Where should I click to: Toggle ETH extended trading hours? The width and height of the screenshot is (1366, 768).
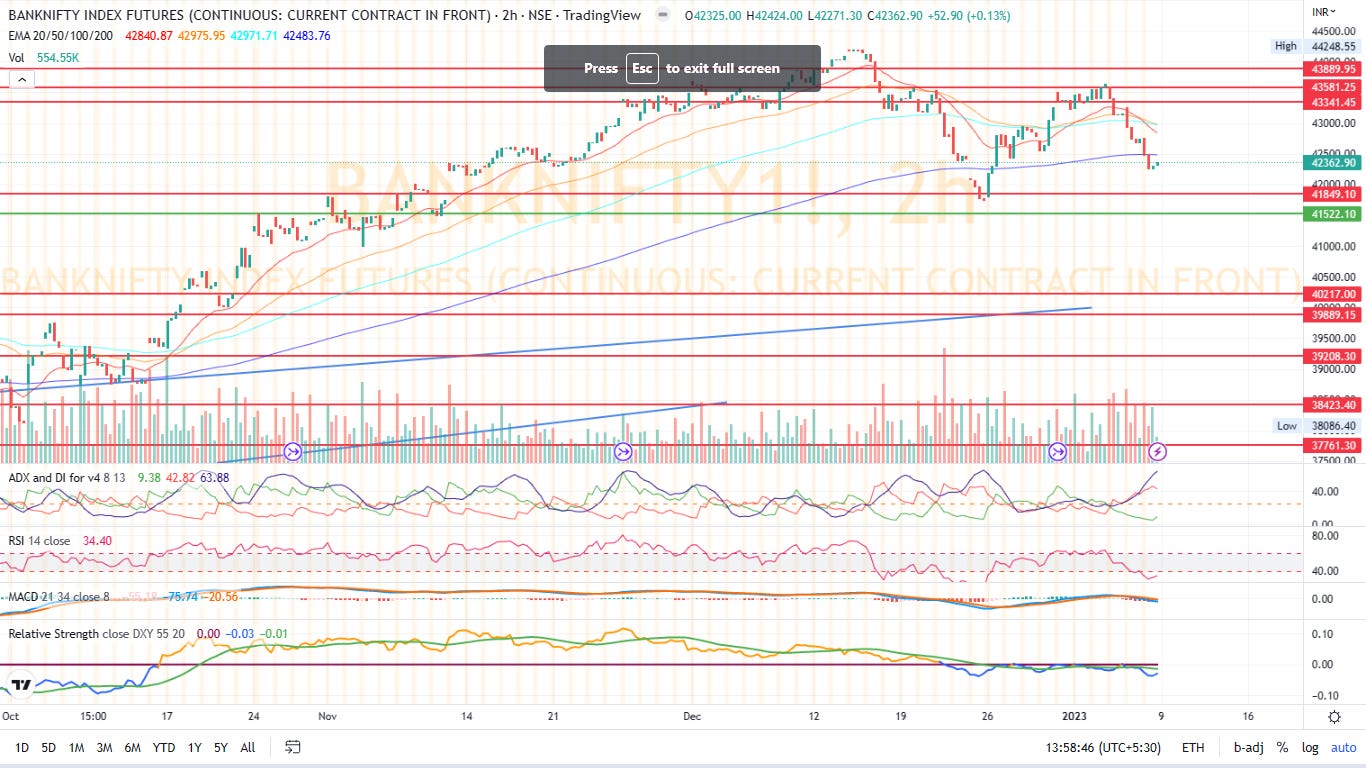coord(1193,747)
